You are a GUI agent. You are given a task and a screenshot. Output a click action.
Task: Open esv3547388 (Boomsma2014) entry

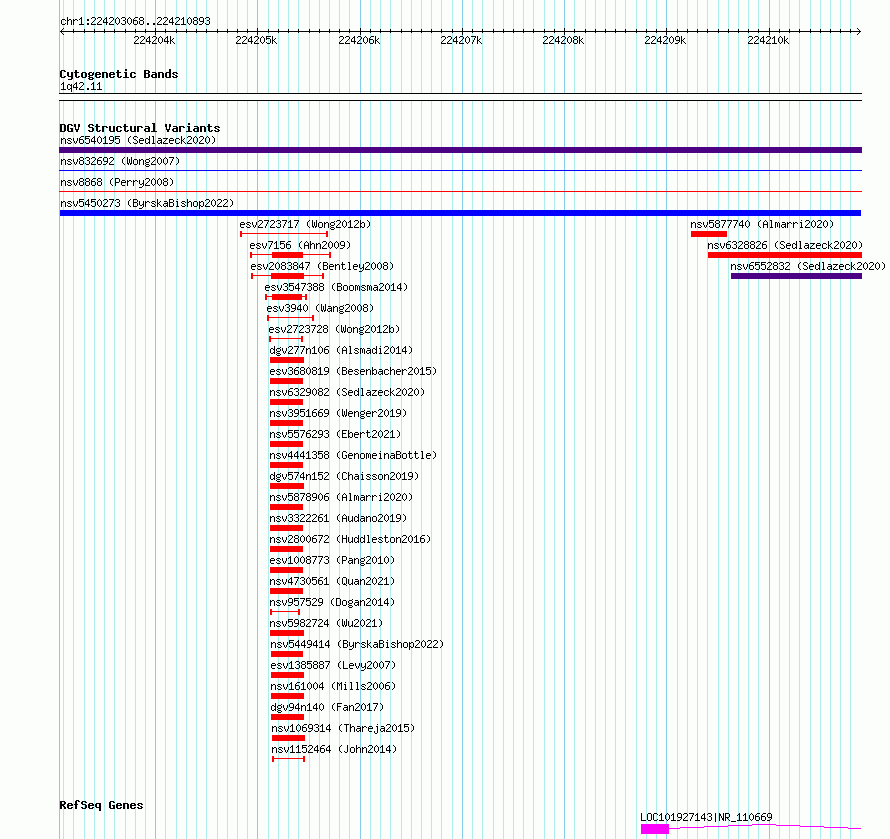336,287
